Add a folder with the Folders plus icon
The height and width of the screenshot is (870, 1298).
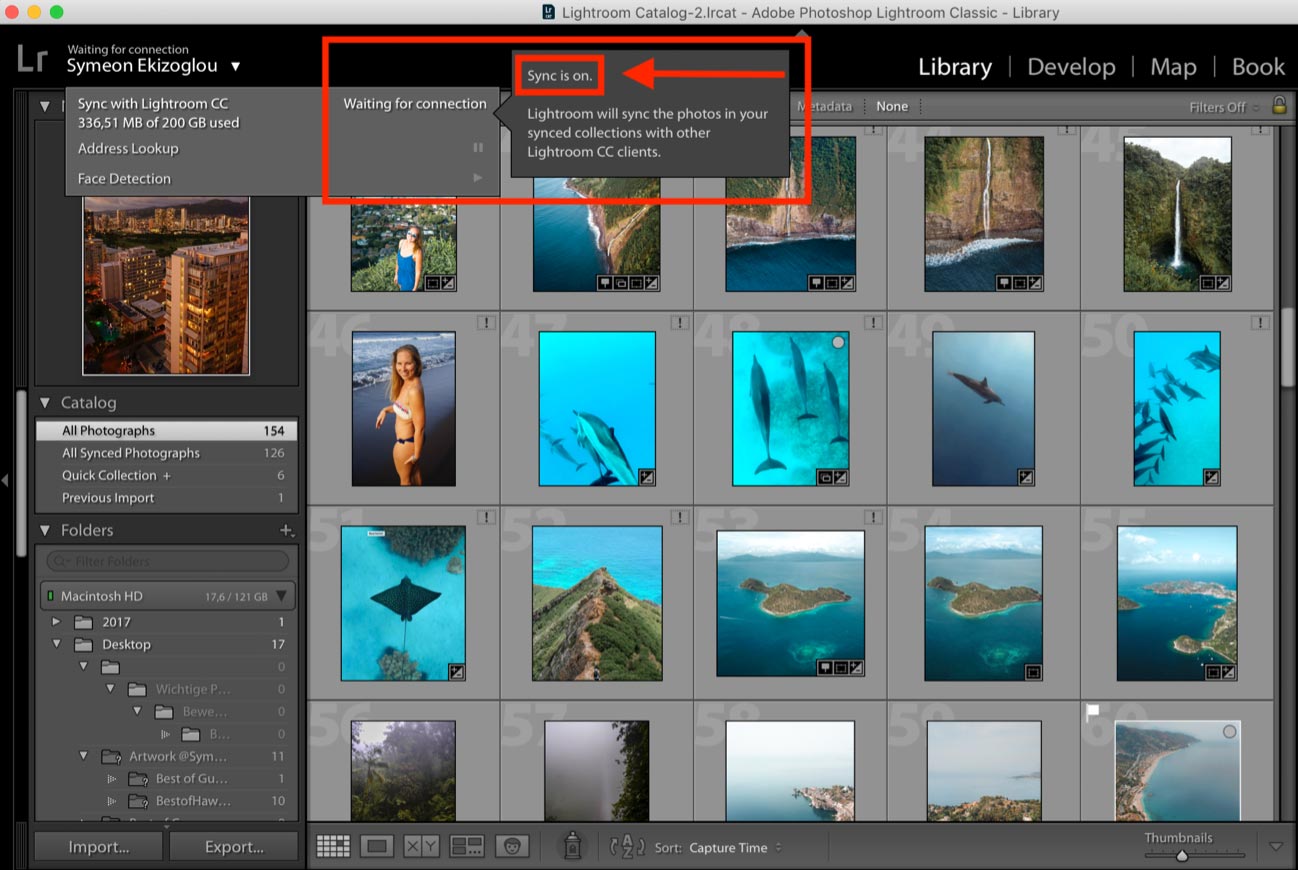pyautogui.click(x=286, y=530)
